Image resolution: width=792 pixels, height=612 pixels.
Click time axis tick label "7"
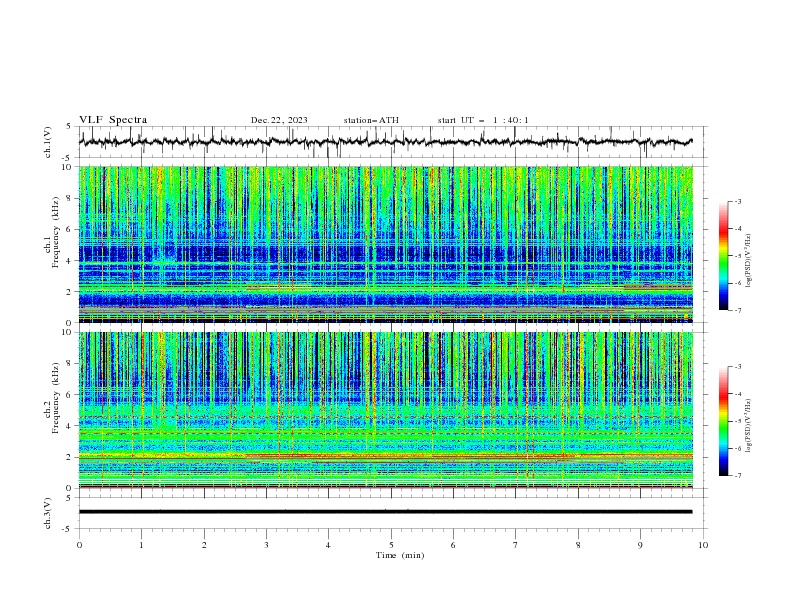click(516, 545)
